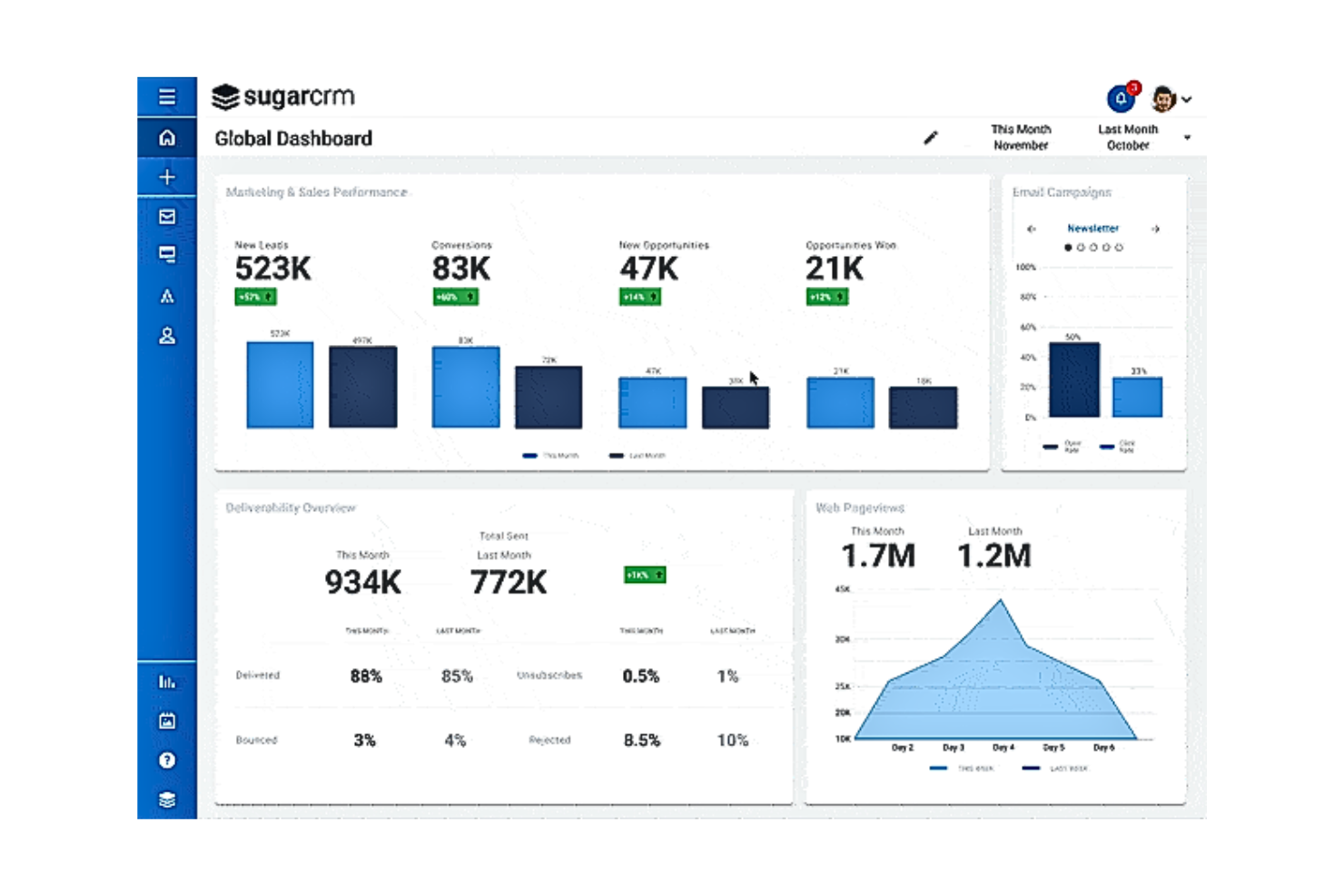1344x896 pixels.
Task: Click the light blue Conversions this-month bar
Action: click(466, 387)
